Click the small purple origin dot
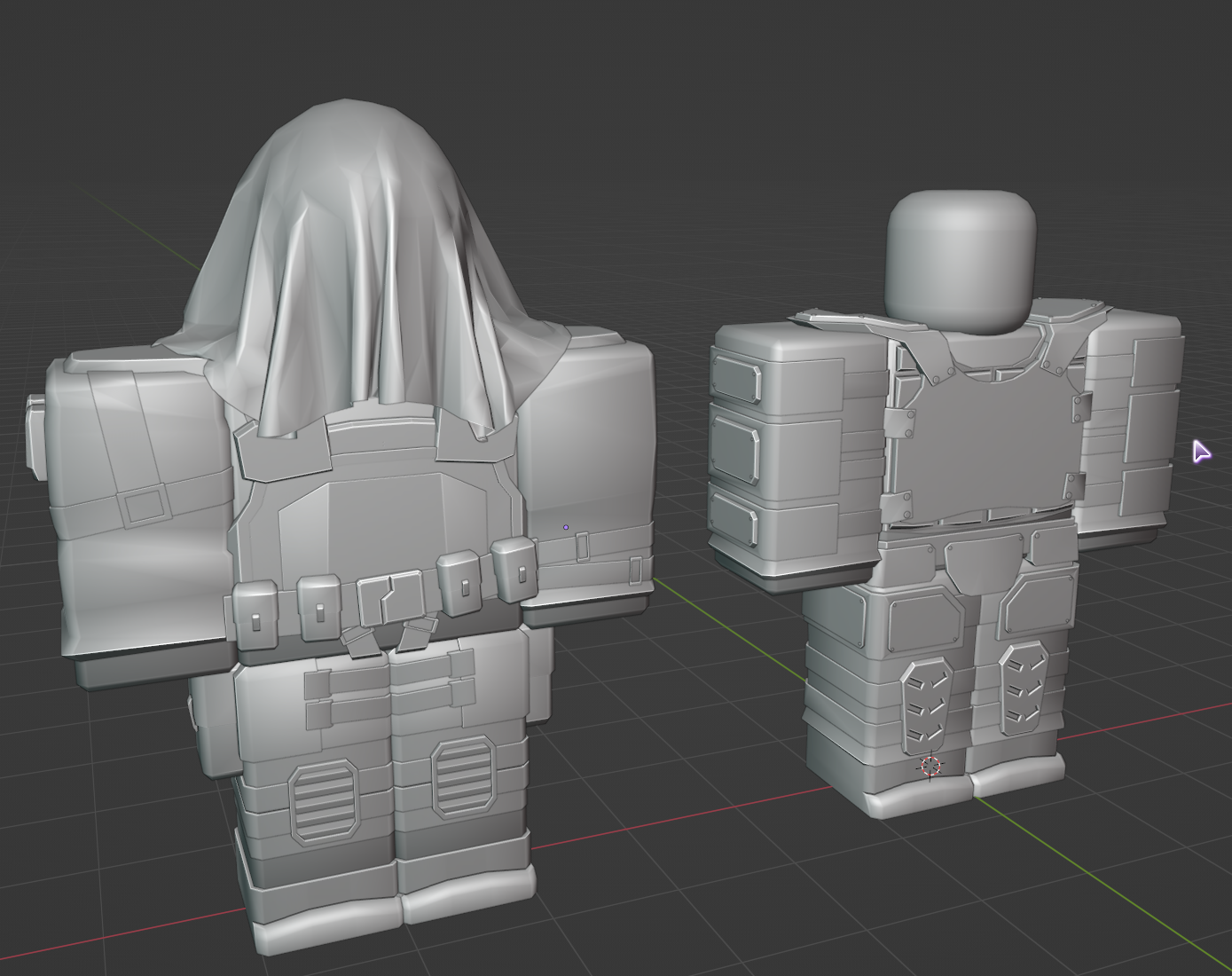The image size is (1232, 976). click(566, 528)
